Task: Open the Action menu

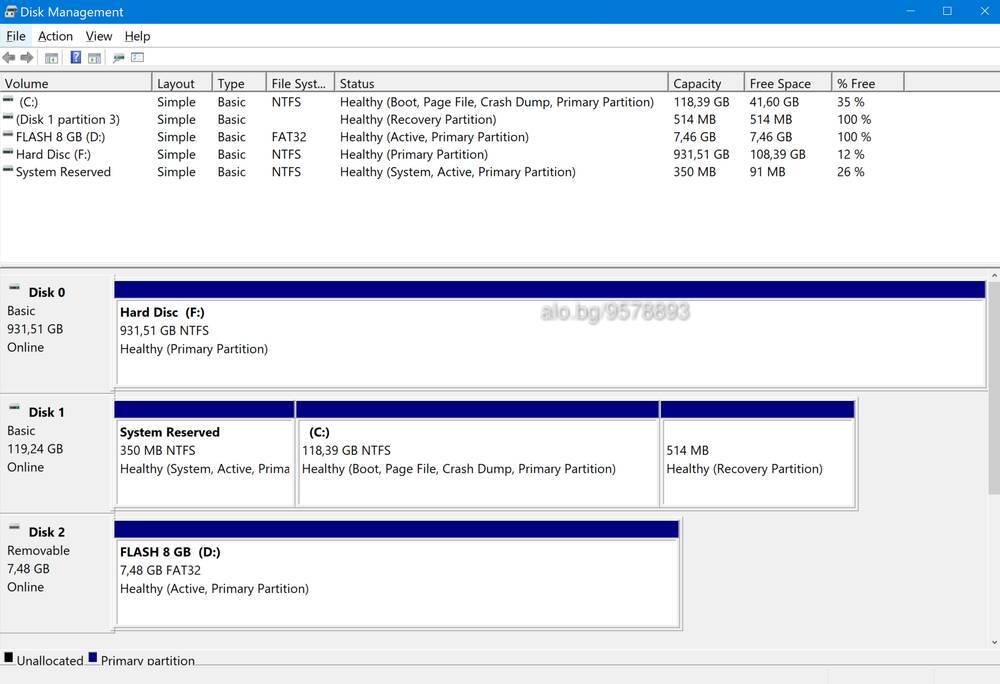Action: tap(55, 36)
